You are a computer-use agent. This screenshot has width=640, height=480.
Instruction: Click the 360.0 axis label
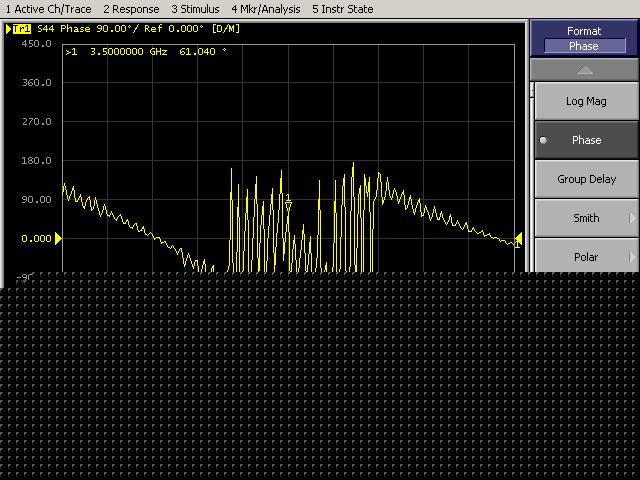[x=36, y=82]
